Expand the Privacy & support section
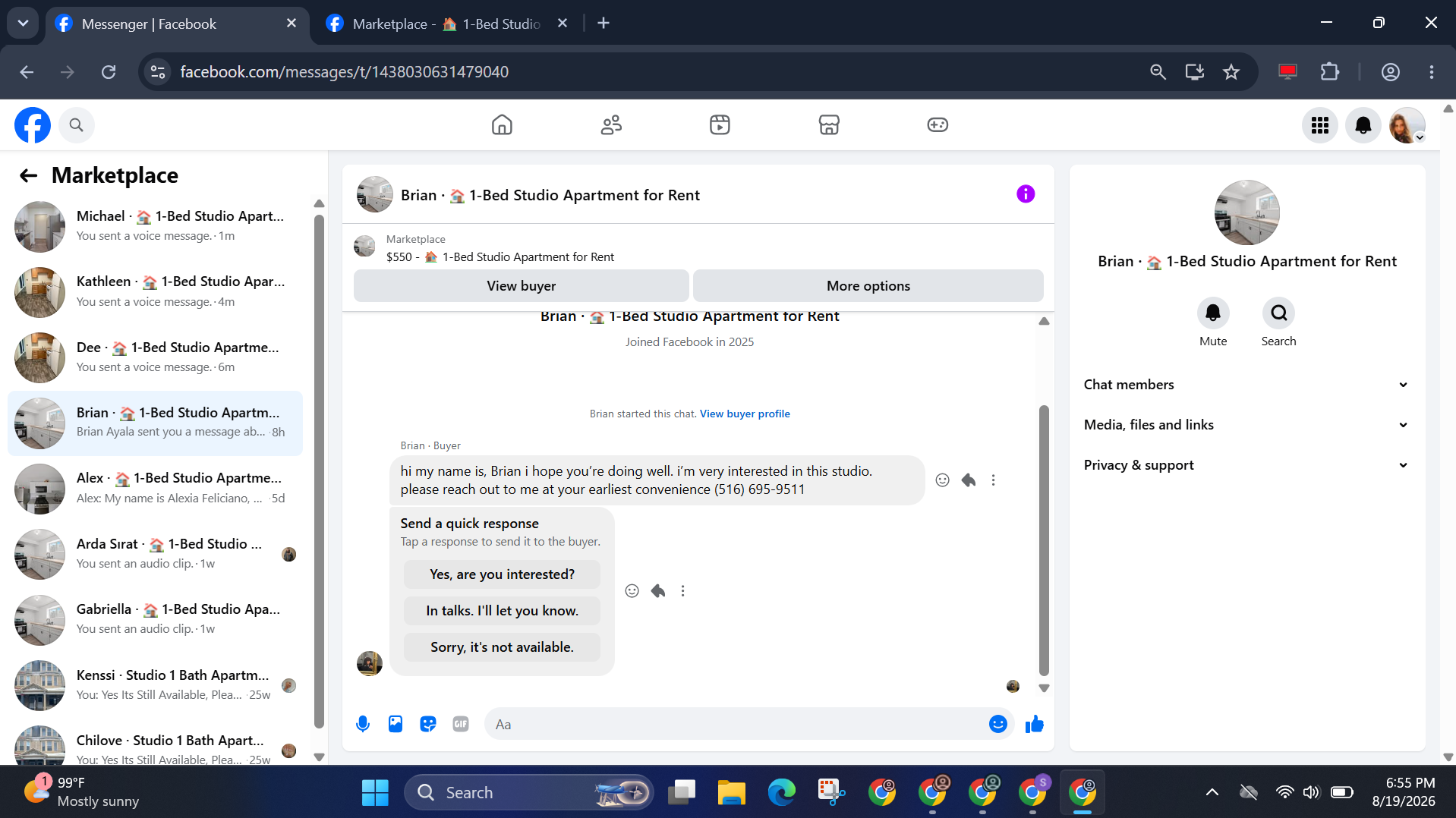The image size is (1456, 818). 1246,465
